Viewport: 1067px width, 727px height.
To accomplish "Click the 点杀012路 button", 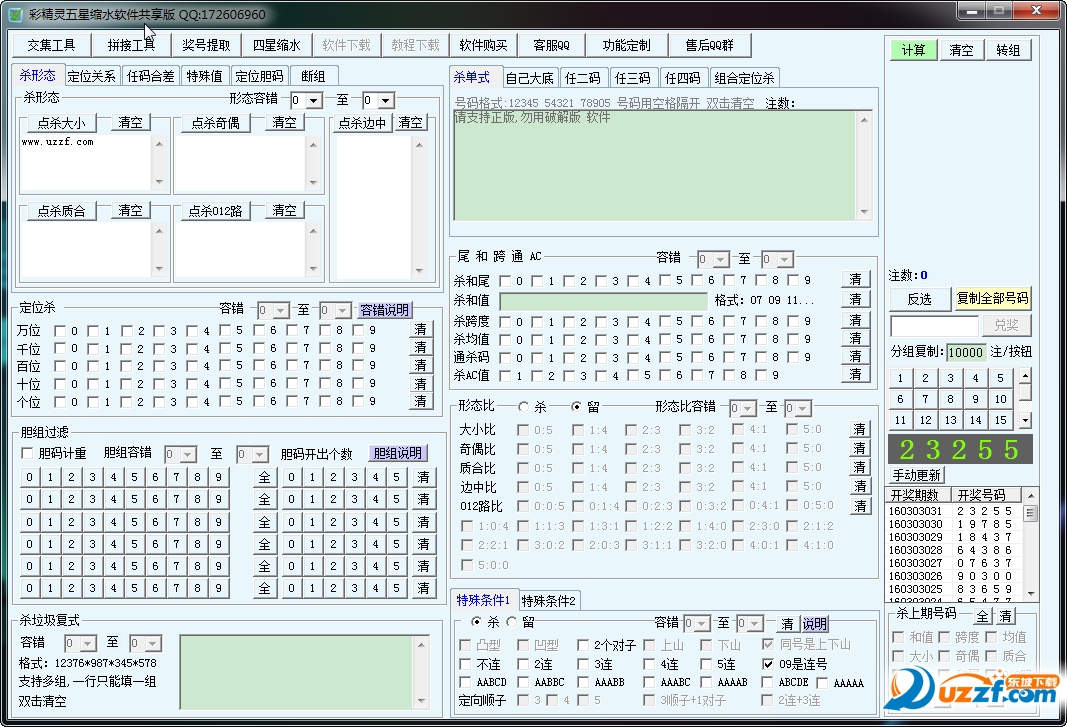I will pyautogui.click(x=215, y=211).
